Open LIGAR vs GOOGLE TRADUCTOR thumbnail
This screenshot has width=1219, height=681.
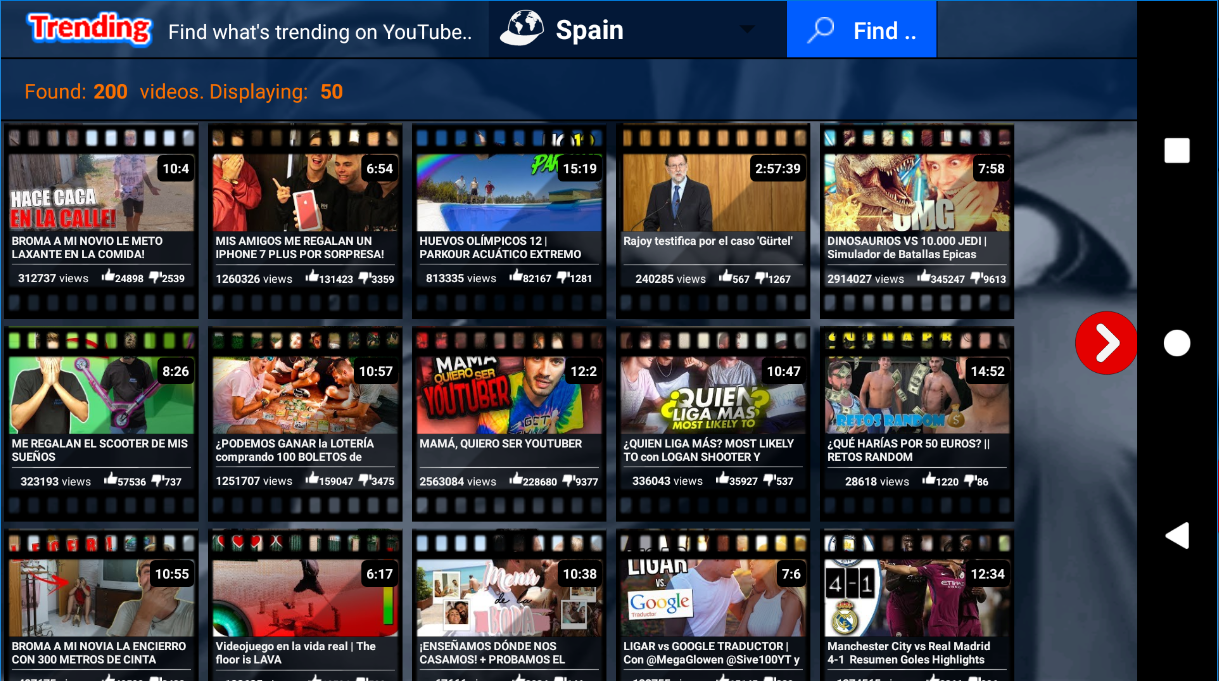[713, 598]
